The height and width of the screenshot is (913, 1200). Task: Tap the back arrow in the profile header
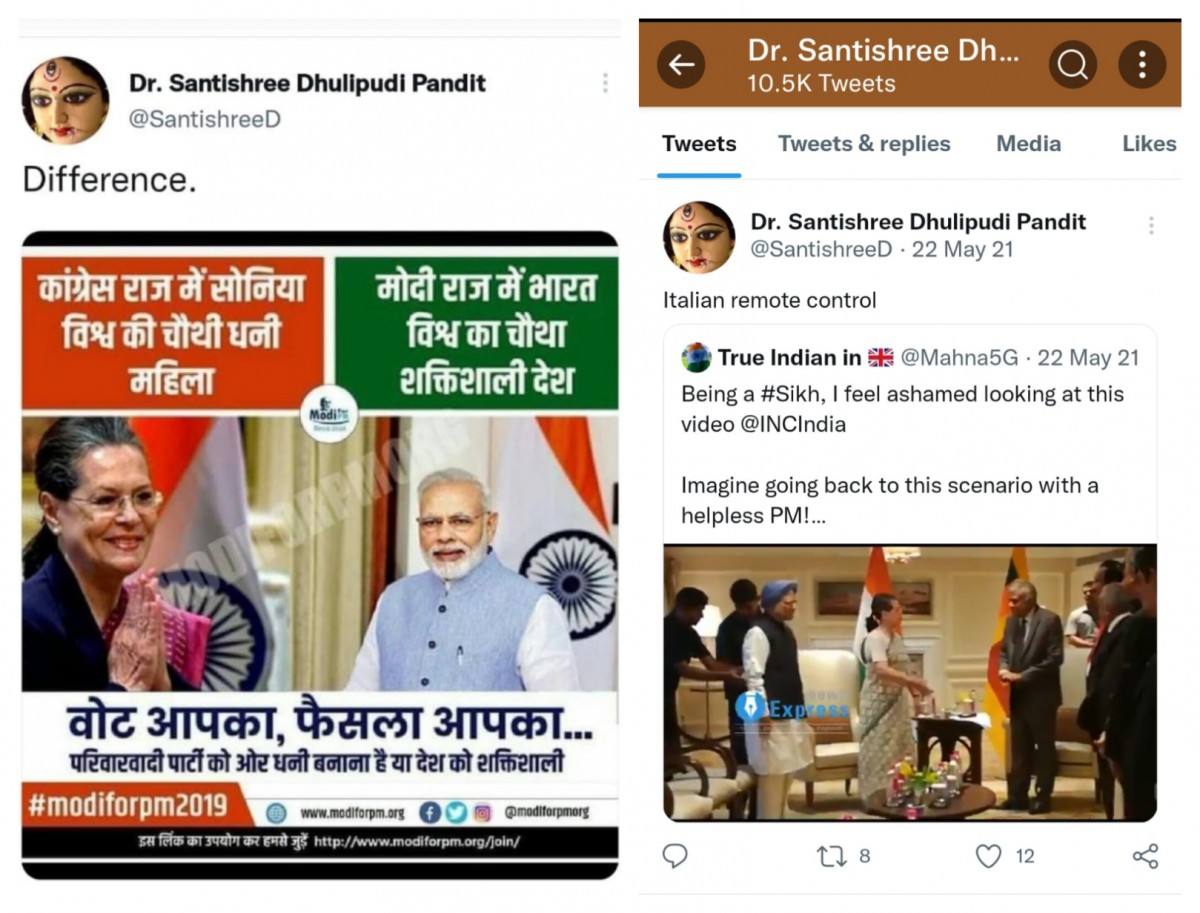(681, 65)
